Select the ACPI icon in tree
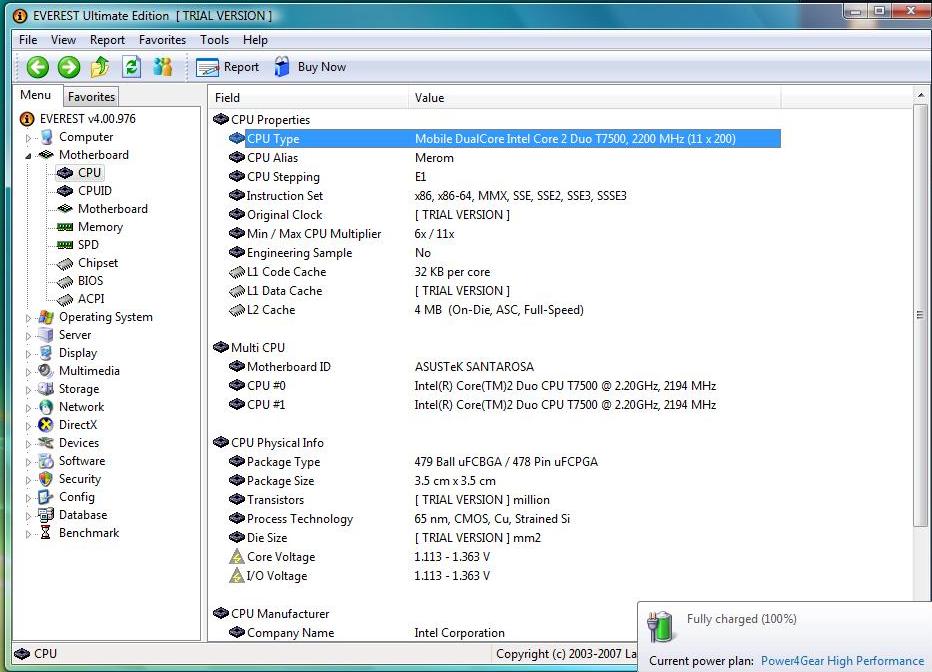Screen dimensions: 932x672 pos(65,299)
